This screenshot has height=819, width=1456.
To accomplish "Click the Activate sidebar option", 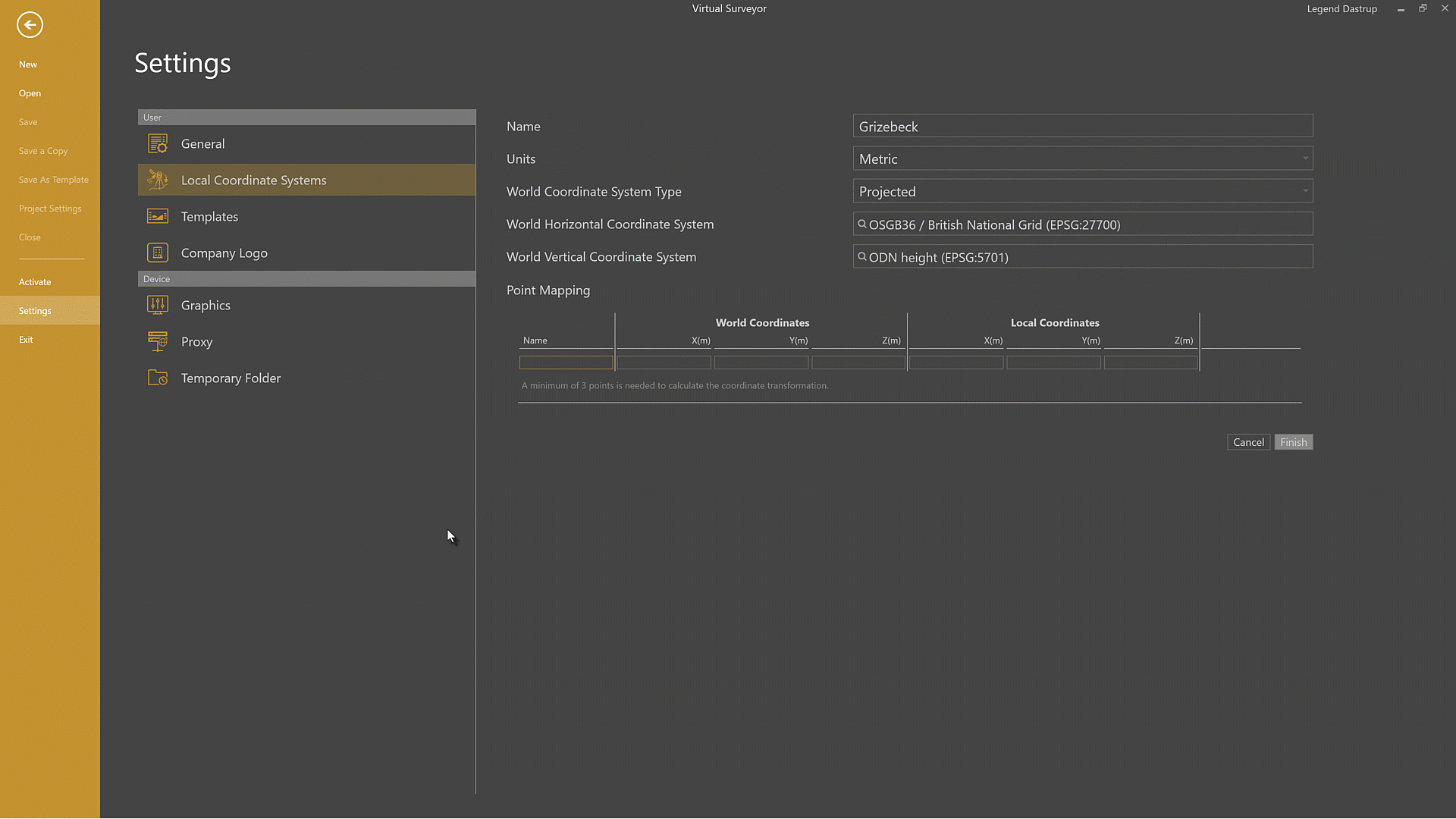I will [35, 281].
